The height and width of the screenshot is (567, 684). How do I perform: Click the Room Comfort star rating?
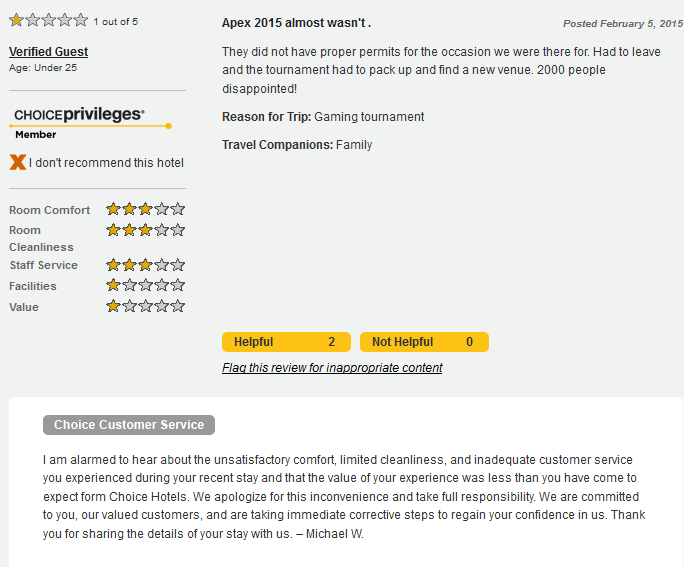[146, 210]
